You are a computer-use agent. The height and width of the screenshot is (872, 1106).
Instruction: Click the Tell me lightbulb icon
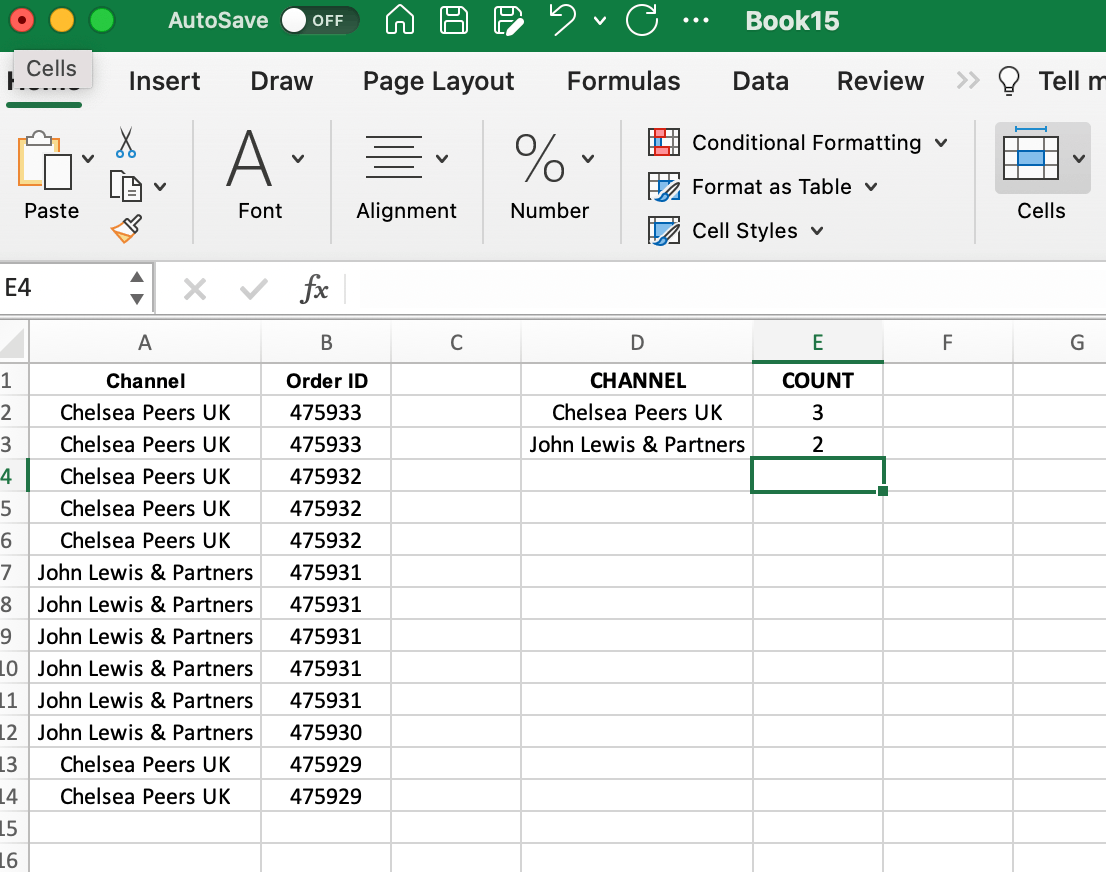tap(1009, 80)
